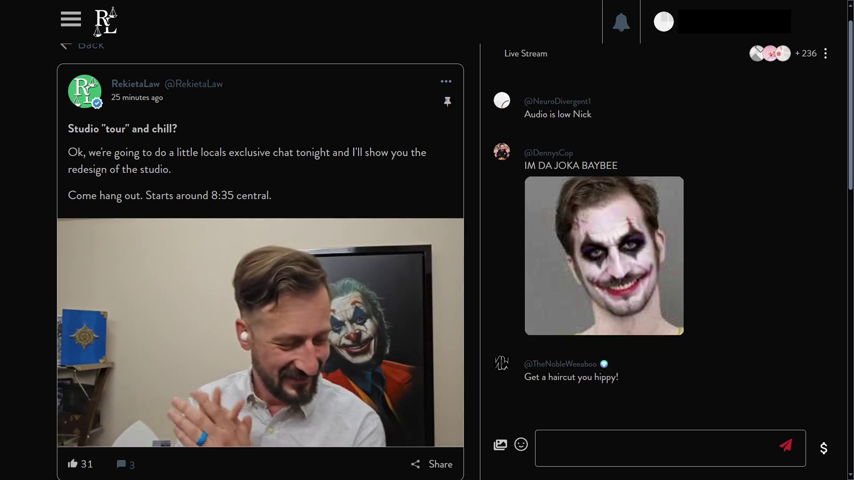Open the emoji picker

pos(521,445)
